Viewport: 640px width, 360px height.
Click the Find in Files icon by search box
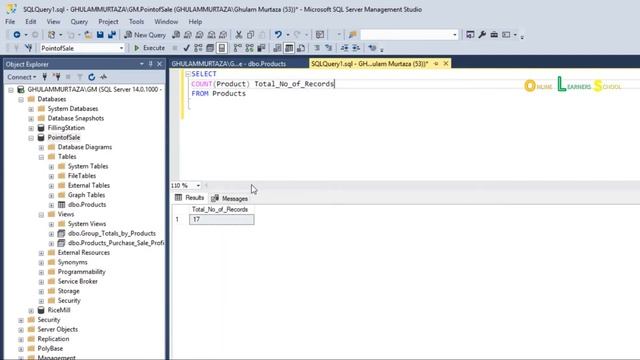353,35
